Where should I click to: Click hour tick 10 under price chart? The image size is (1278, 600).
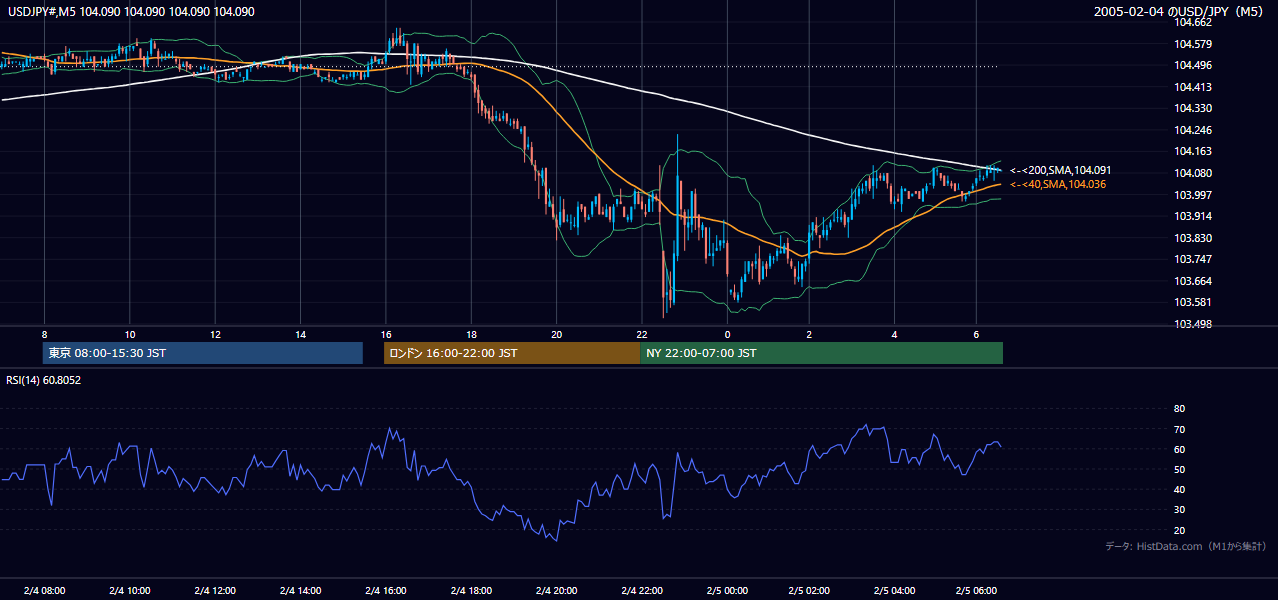tap(130, 334)
